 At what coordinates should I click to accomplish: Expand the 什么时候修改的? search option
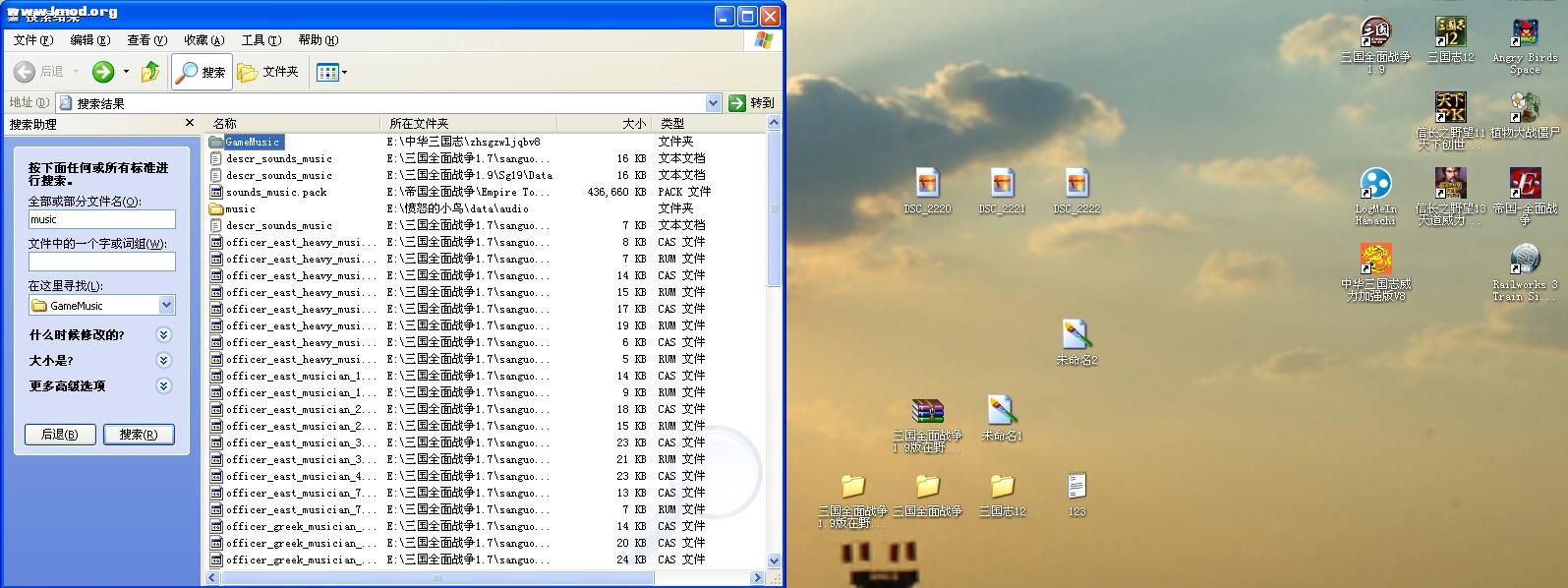point(163,335)
